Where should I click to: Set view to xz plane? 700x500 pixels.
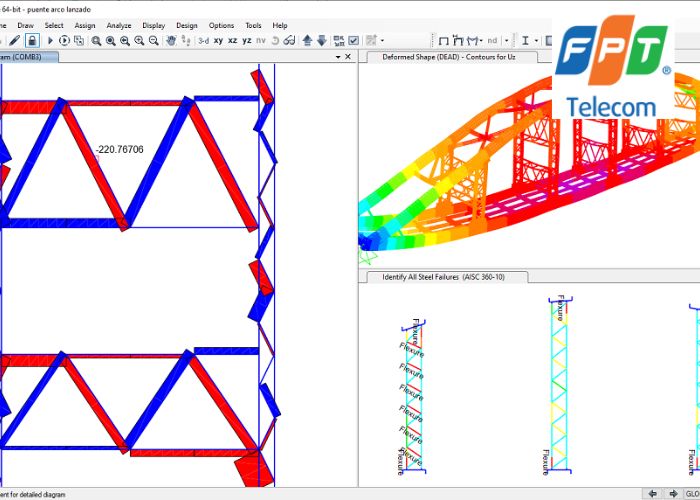click(233, 41)
